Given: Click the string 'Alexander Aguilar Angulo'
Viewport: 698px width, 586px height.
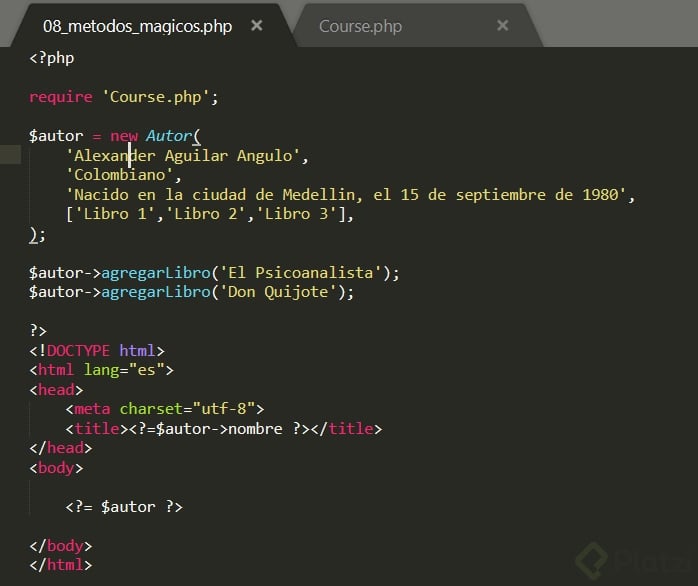Looking at the screenshot, I should point(183,156).
